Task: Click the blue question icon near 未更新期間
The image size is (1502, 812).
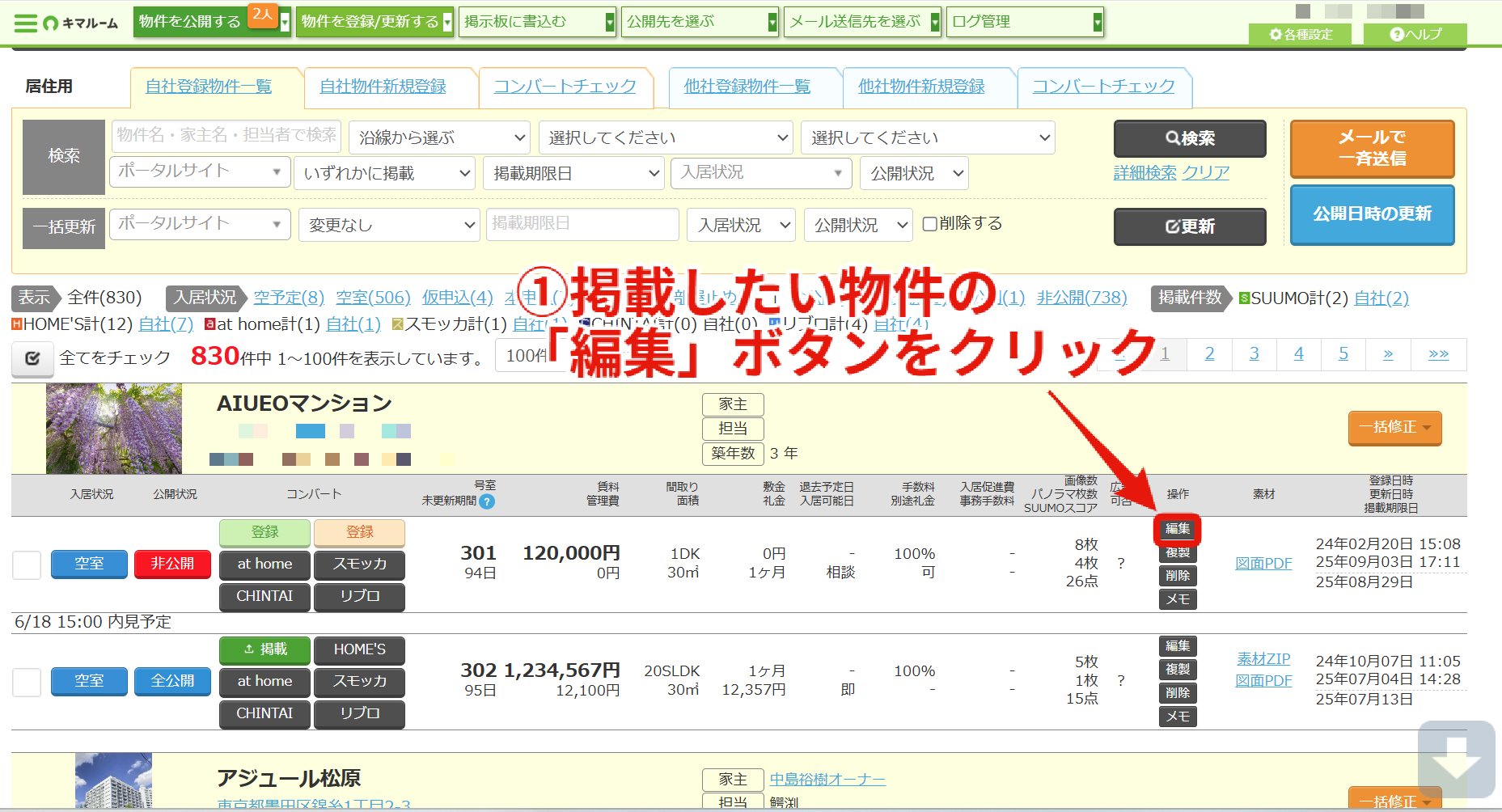Action: point(487,501)
